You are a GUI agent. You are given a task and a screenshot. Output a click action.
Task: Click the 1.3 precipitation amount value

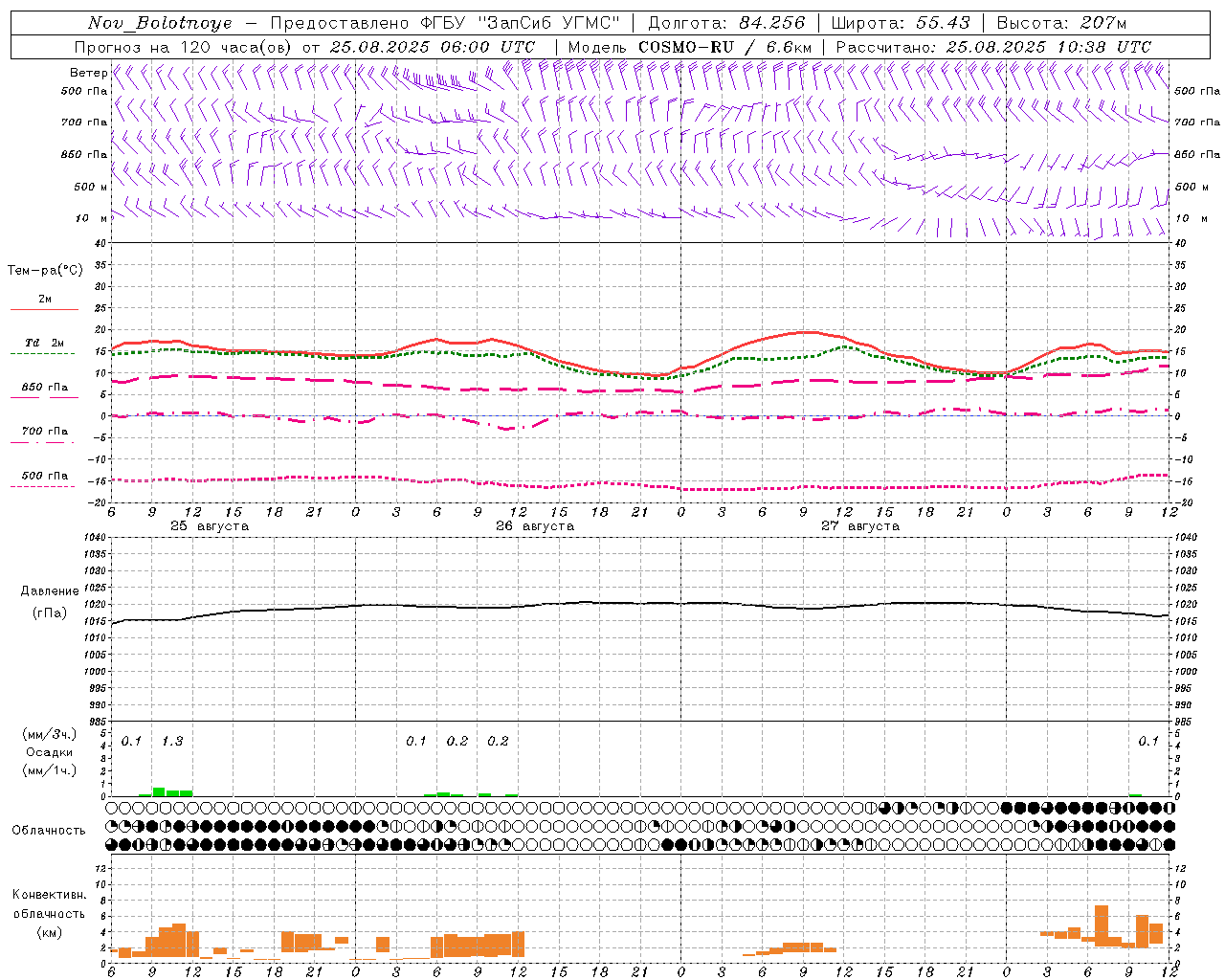coord(172,741)
